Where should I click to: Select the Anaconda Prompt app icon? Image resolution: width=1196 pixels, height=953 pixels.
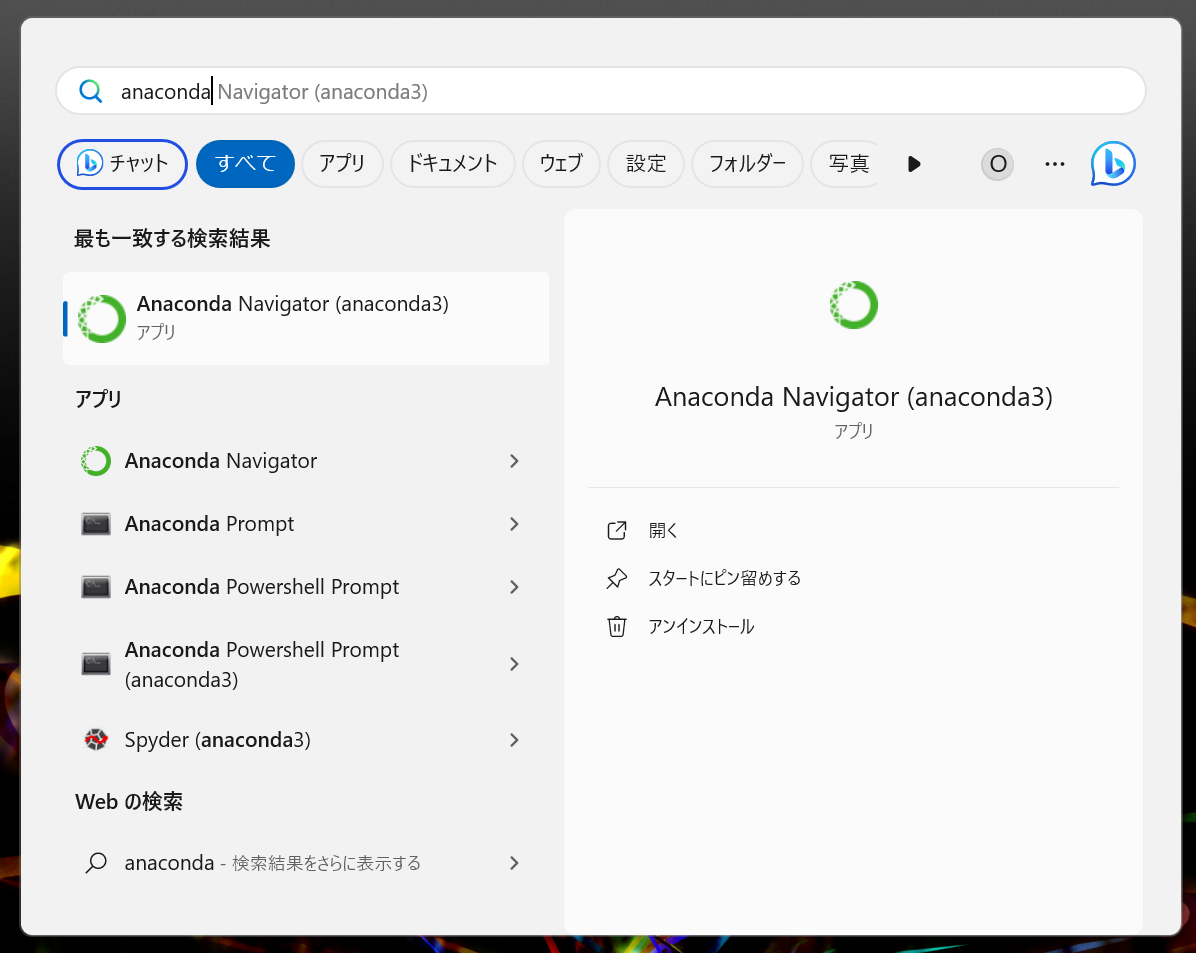click(95, 524)
